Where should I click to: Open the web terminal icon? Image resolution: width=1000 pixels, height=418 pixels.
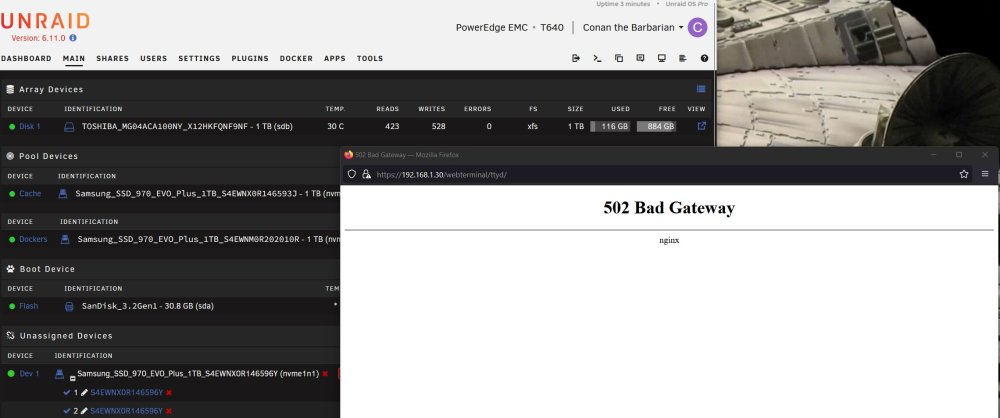pyautogui.click(x=597, y=58)
